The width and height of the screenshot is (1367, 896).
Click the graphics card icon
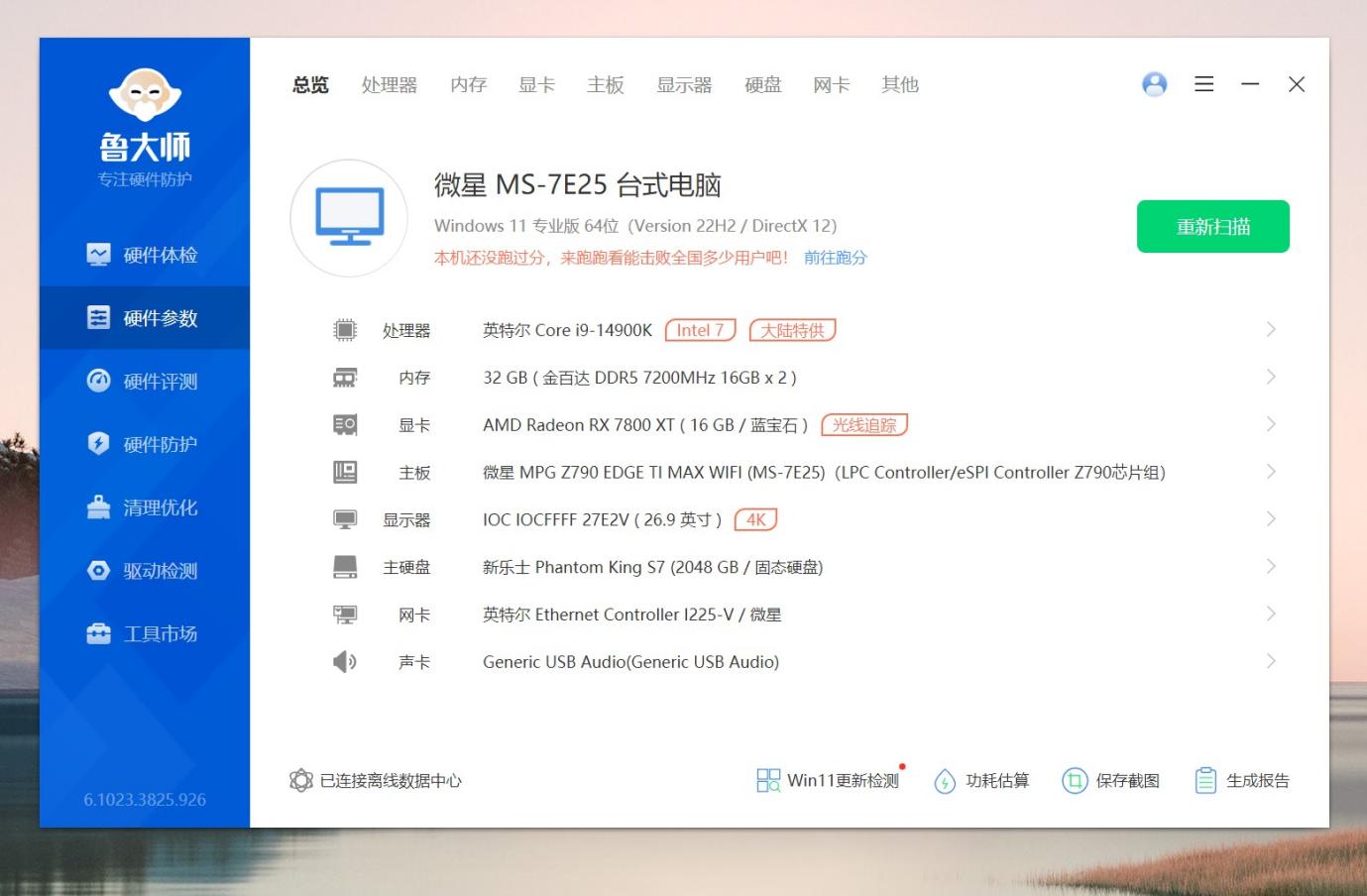pos(345,425)
